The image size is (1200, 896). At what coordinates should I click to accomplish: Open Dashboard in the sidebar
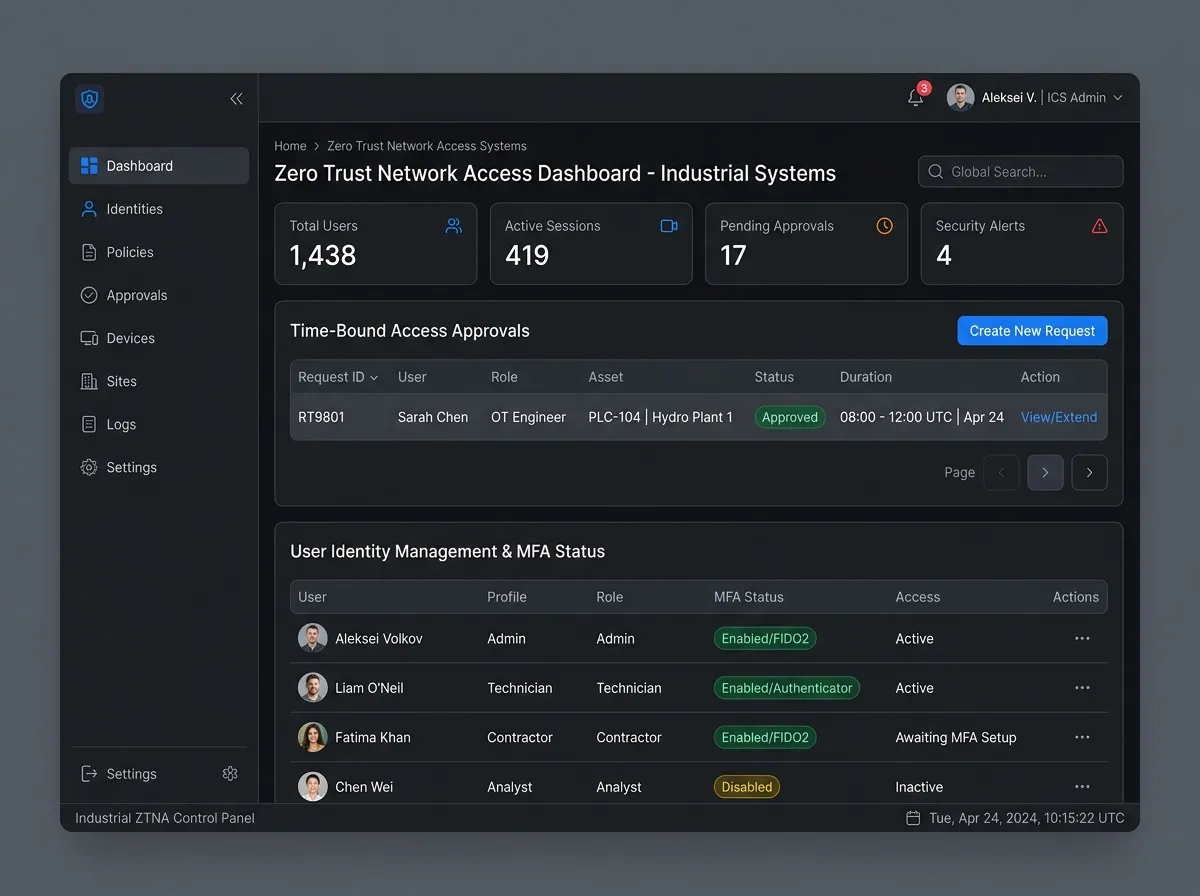pyautogui.click(x=159, y=166)
